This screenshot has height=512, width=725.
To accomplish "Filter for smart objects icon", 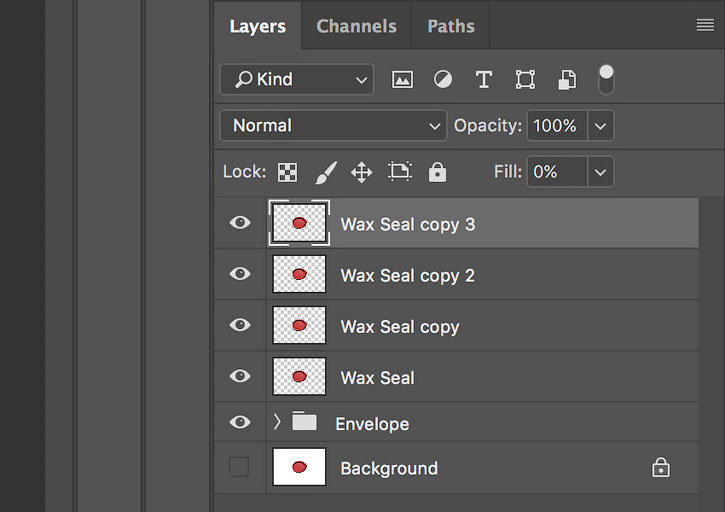I will 566,80.
